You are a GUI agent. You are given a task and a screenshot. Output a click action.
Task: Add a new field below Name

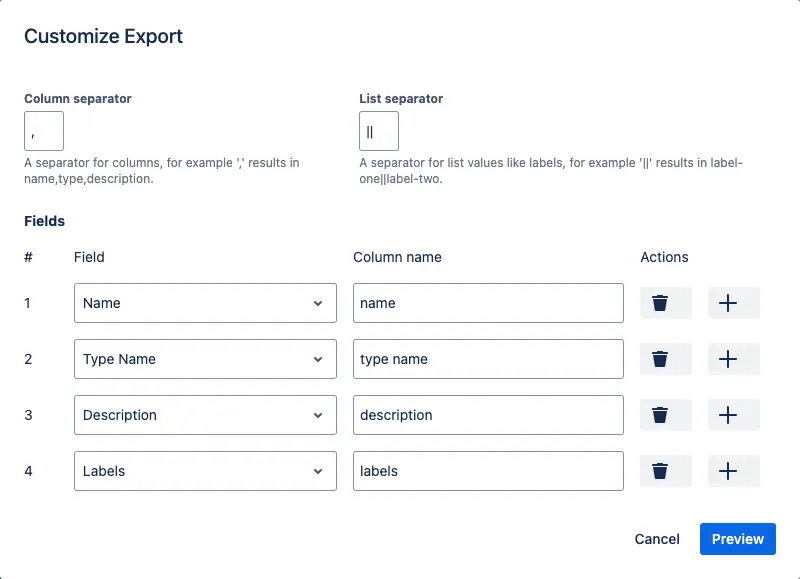728,303
